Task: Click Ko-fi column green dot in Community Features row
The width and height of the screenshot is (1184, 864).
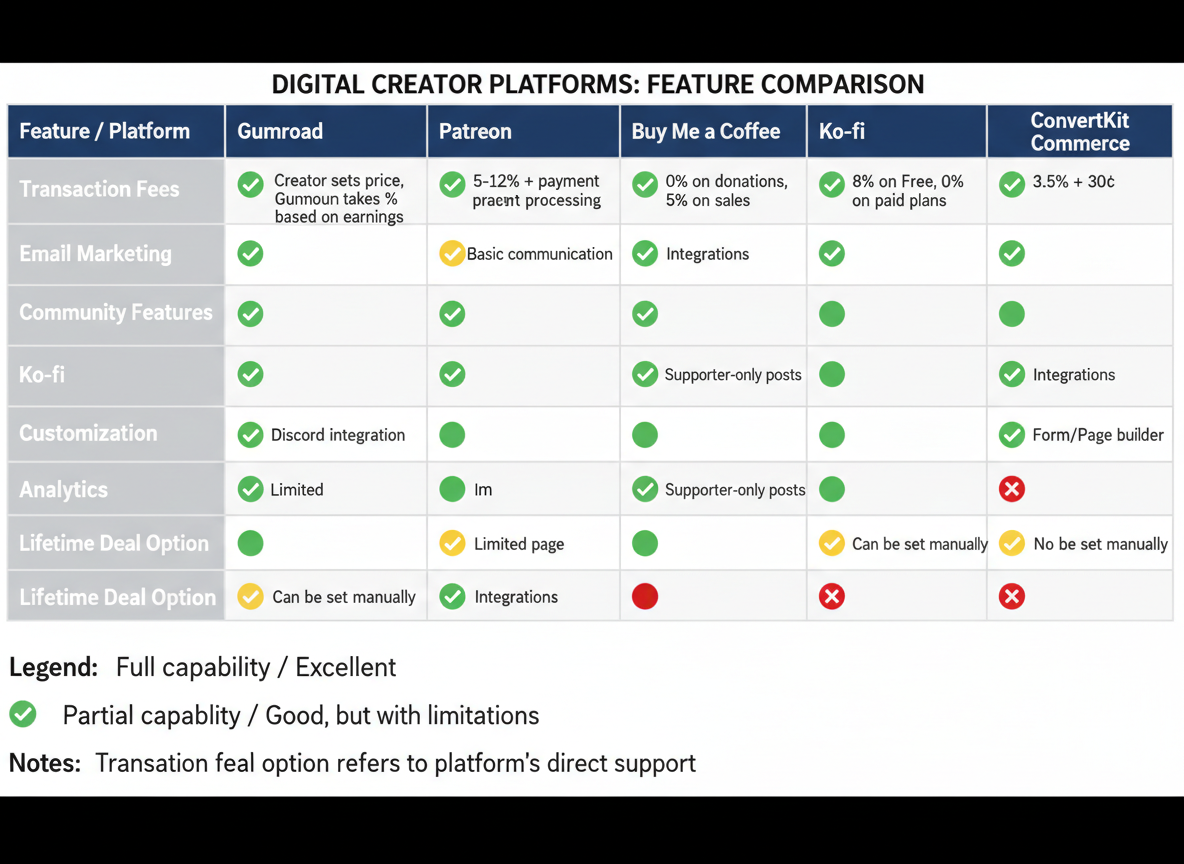Action: tap(831, 313)
